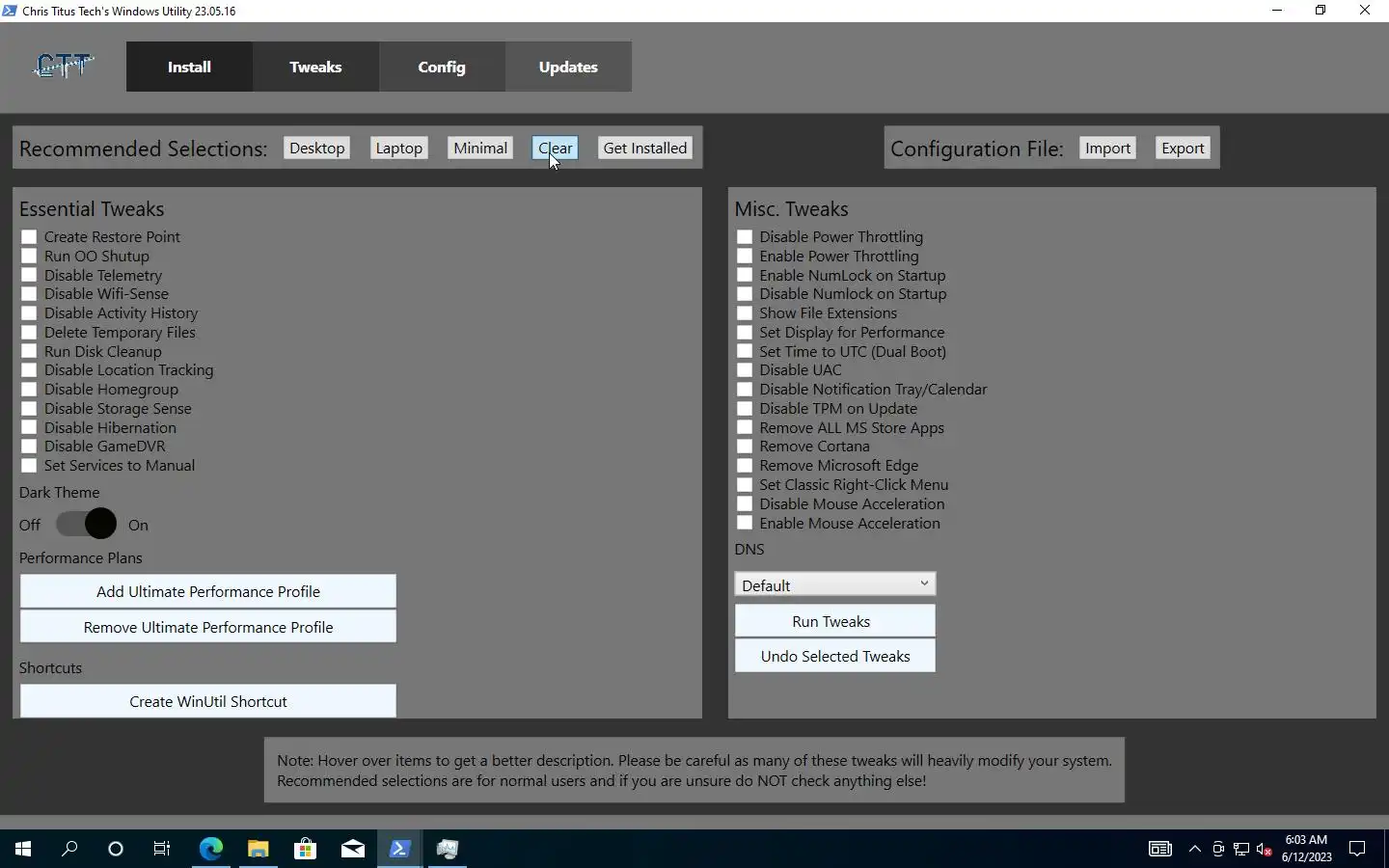Clear all selected tweaks

pos(556,148)
